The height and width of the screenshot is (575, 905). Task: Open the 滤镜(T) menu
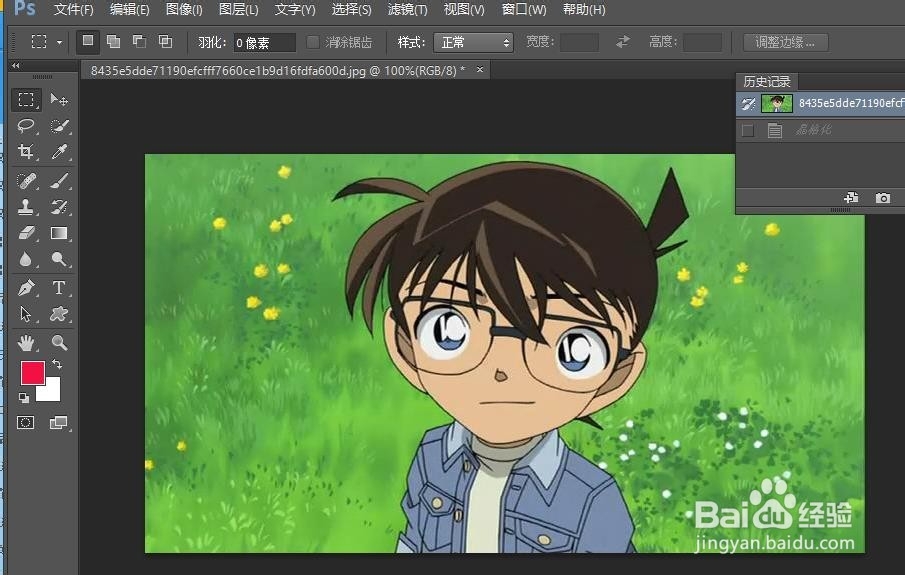(x=407, y=9)
